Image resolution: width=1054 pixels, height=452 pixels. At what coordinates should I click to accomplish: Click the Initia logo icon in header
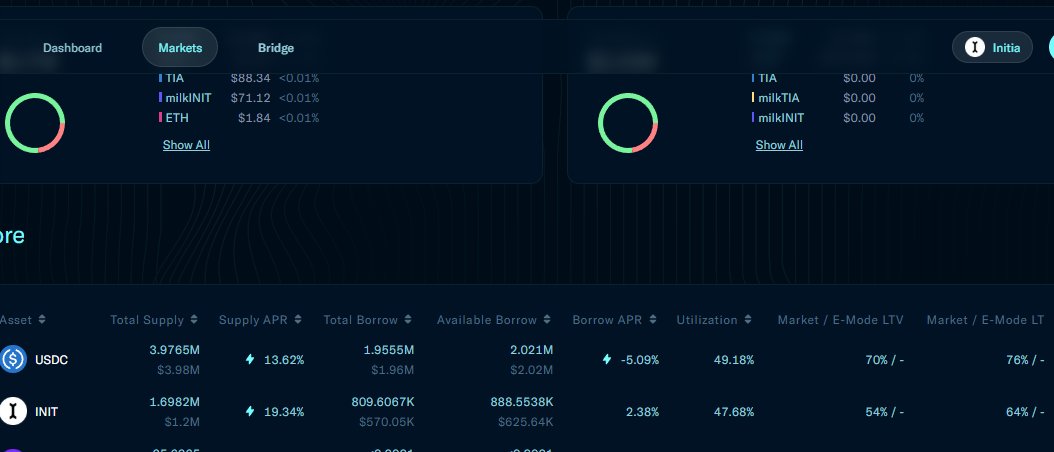[x=974, y=47]
